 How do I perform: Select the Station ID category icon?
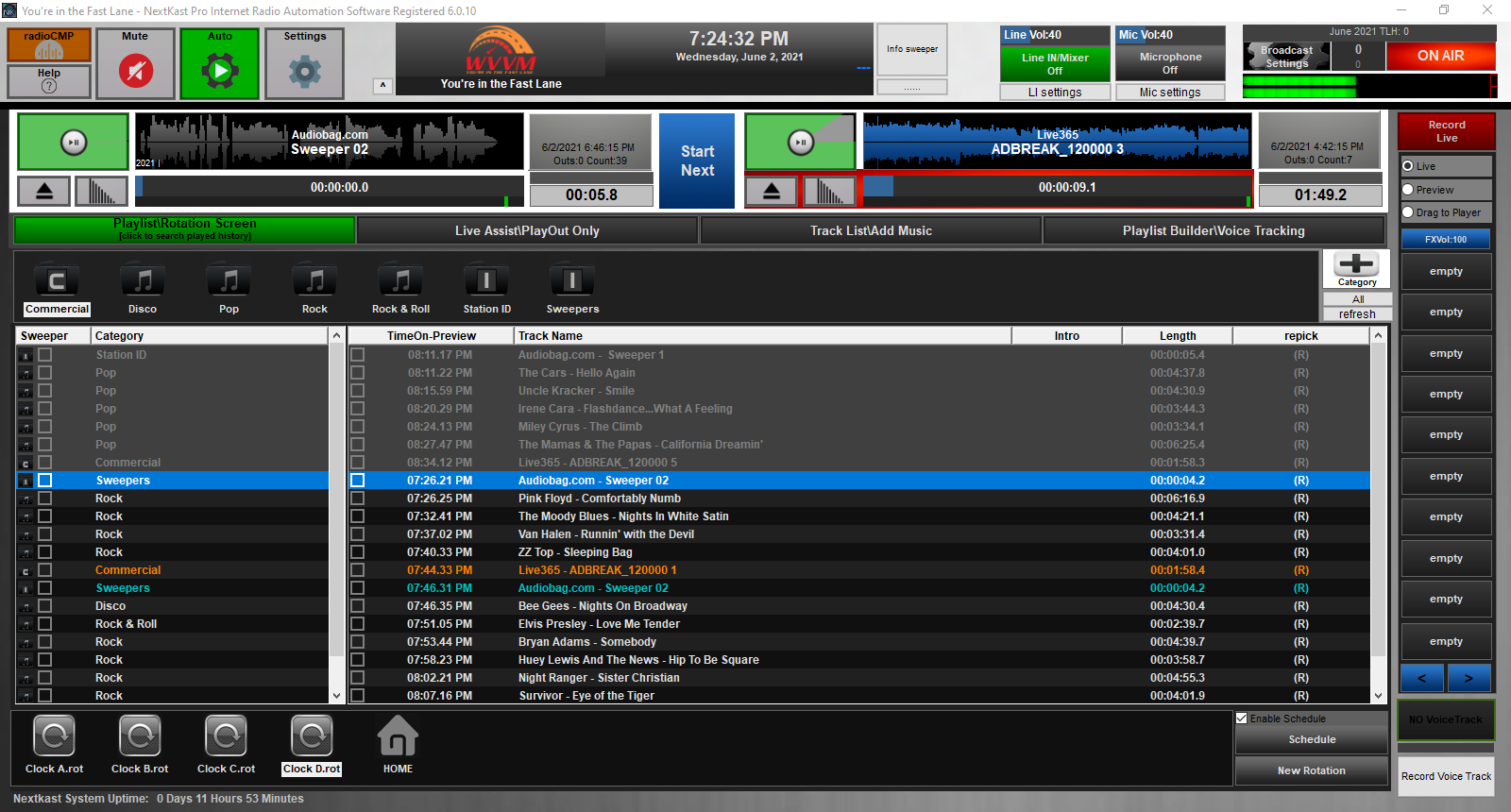(x=486, y=289)
